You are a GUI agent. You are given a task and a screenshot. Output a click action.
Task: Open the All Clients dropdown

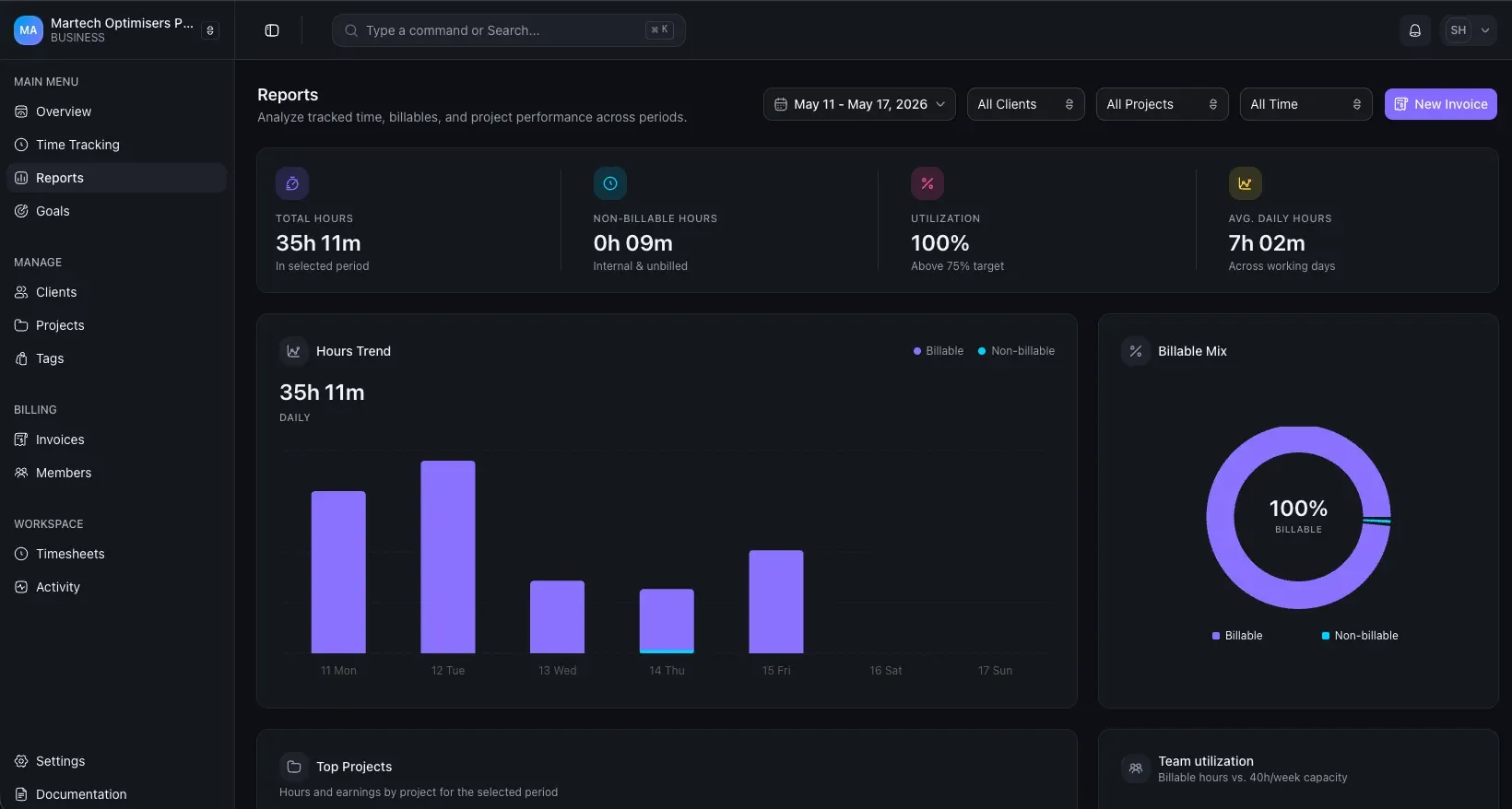point(1025,104)
